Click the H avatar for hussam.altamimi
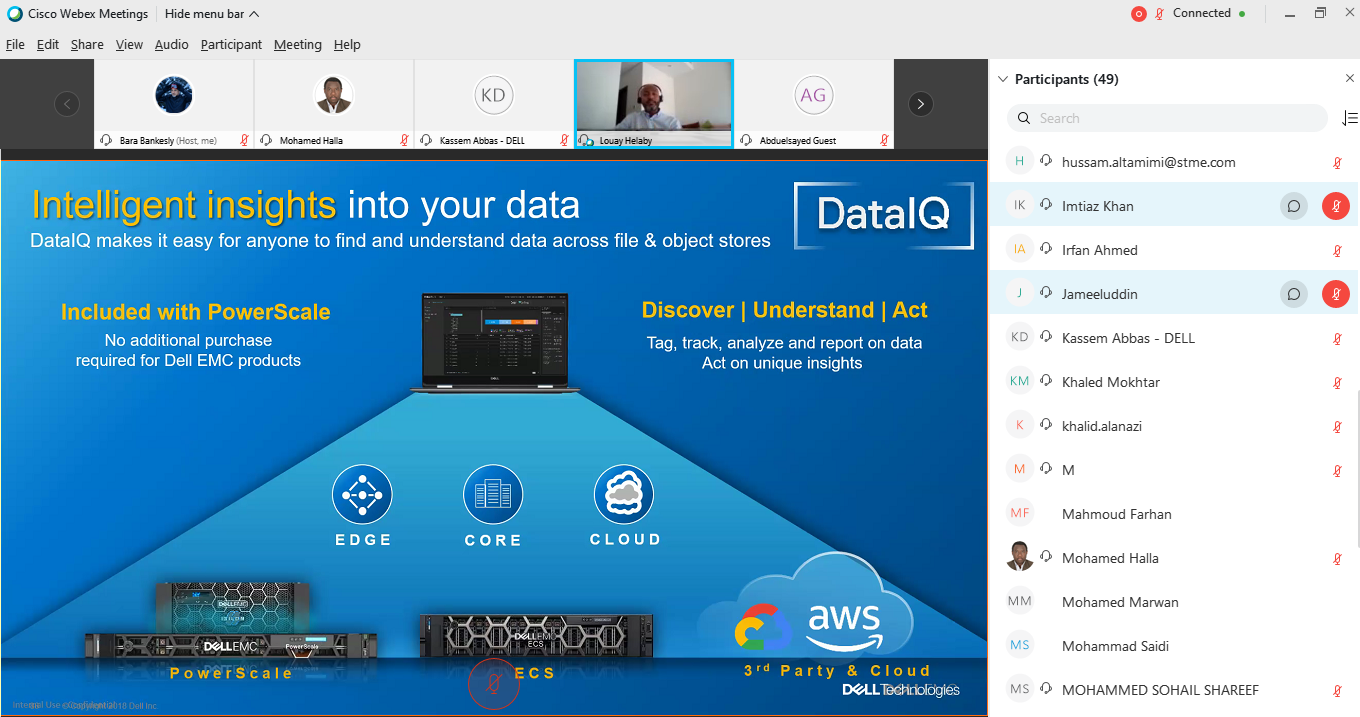Screen dimensions: 1360x717 click(x=1019, y=162)
